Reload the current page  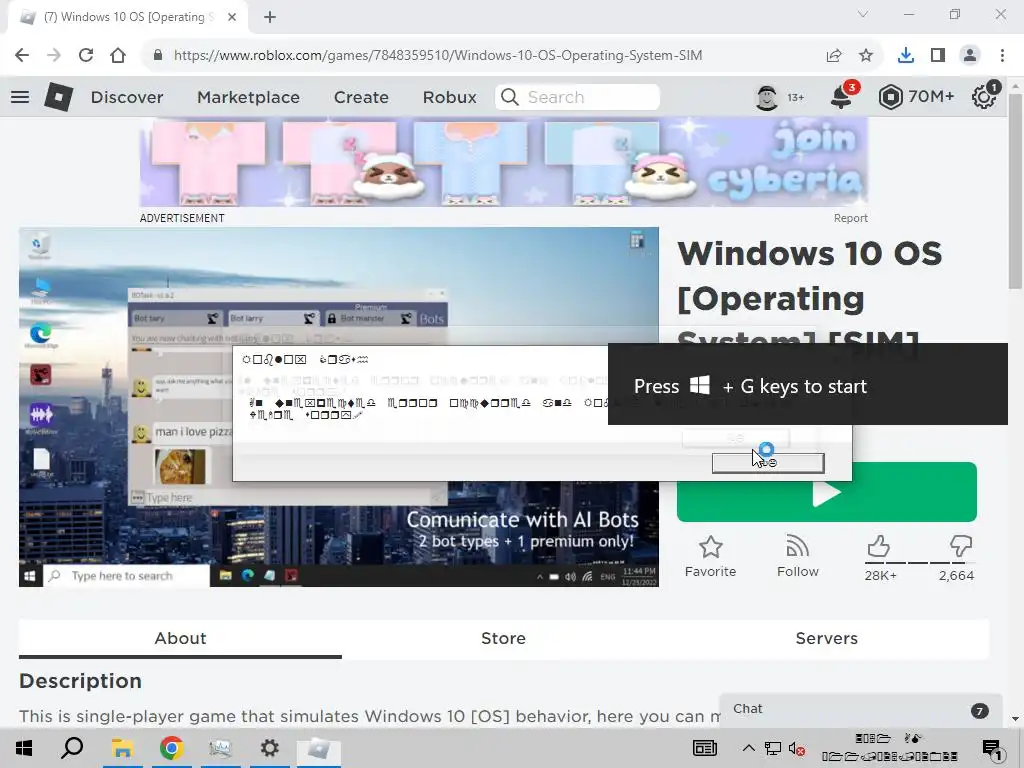click(86, 55)
